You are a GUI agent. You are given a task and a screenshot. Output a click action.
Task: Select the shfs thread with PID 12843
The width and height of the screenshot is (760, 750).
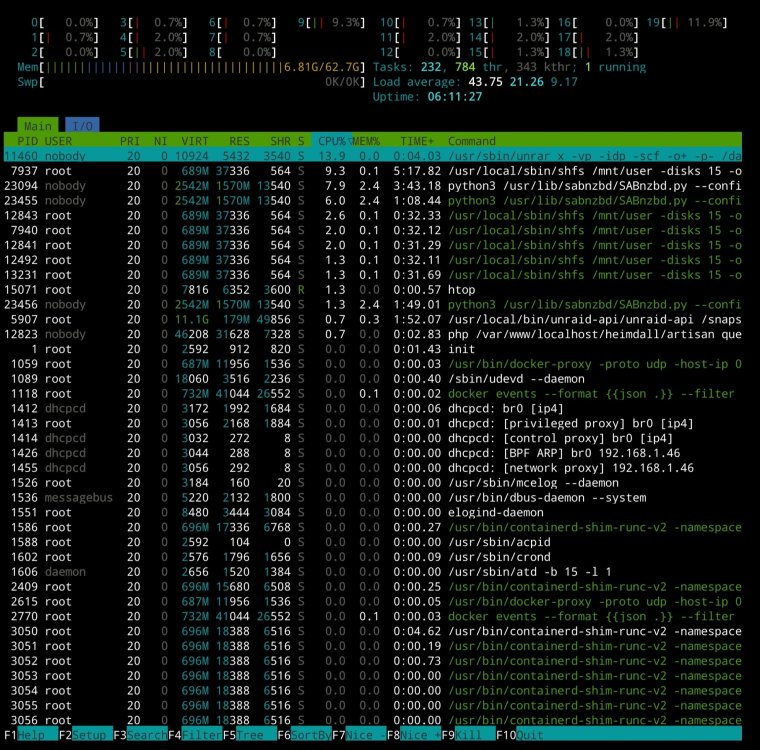point(373,215)
